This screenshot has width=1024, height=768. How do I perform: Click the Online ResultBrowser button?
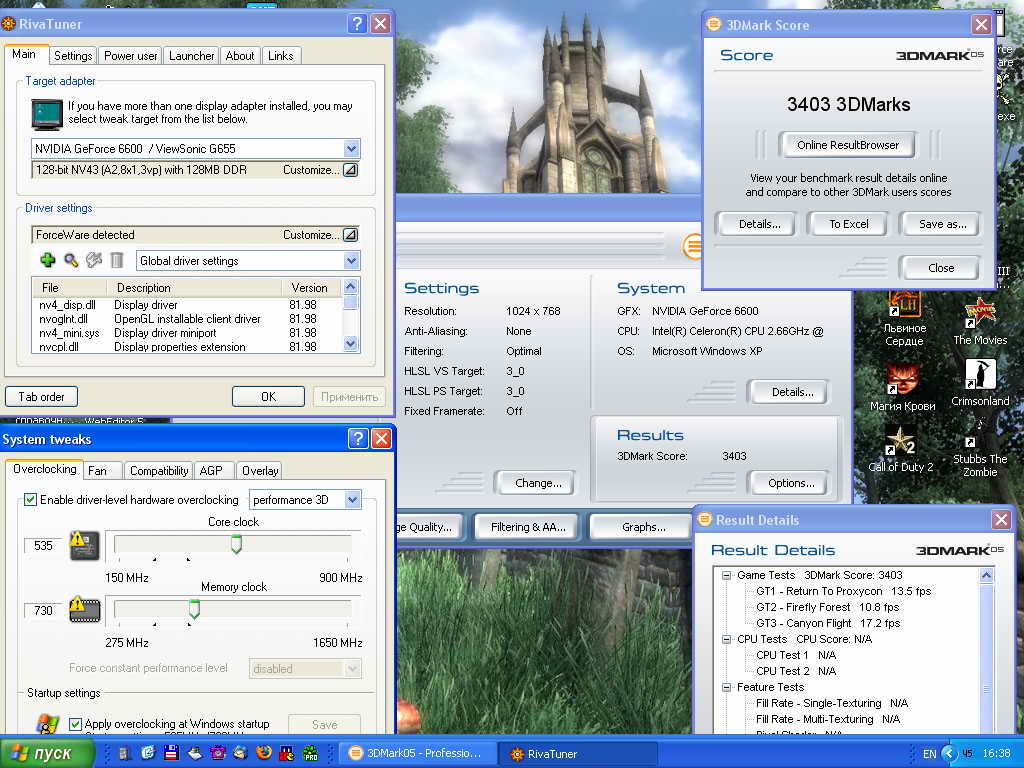coord(848,145)
